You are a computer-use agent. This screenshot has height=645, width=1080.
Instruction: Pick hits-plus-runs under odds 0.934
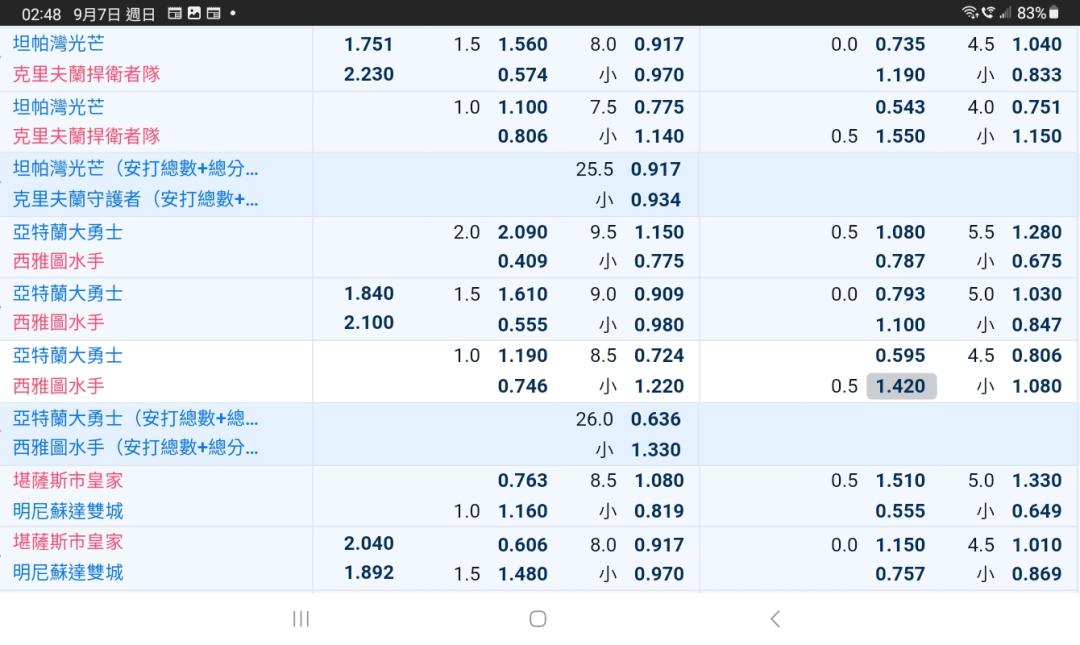tap(656, 200)
